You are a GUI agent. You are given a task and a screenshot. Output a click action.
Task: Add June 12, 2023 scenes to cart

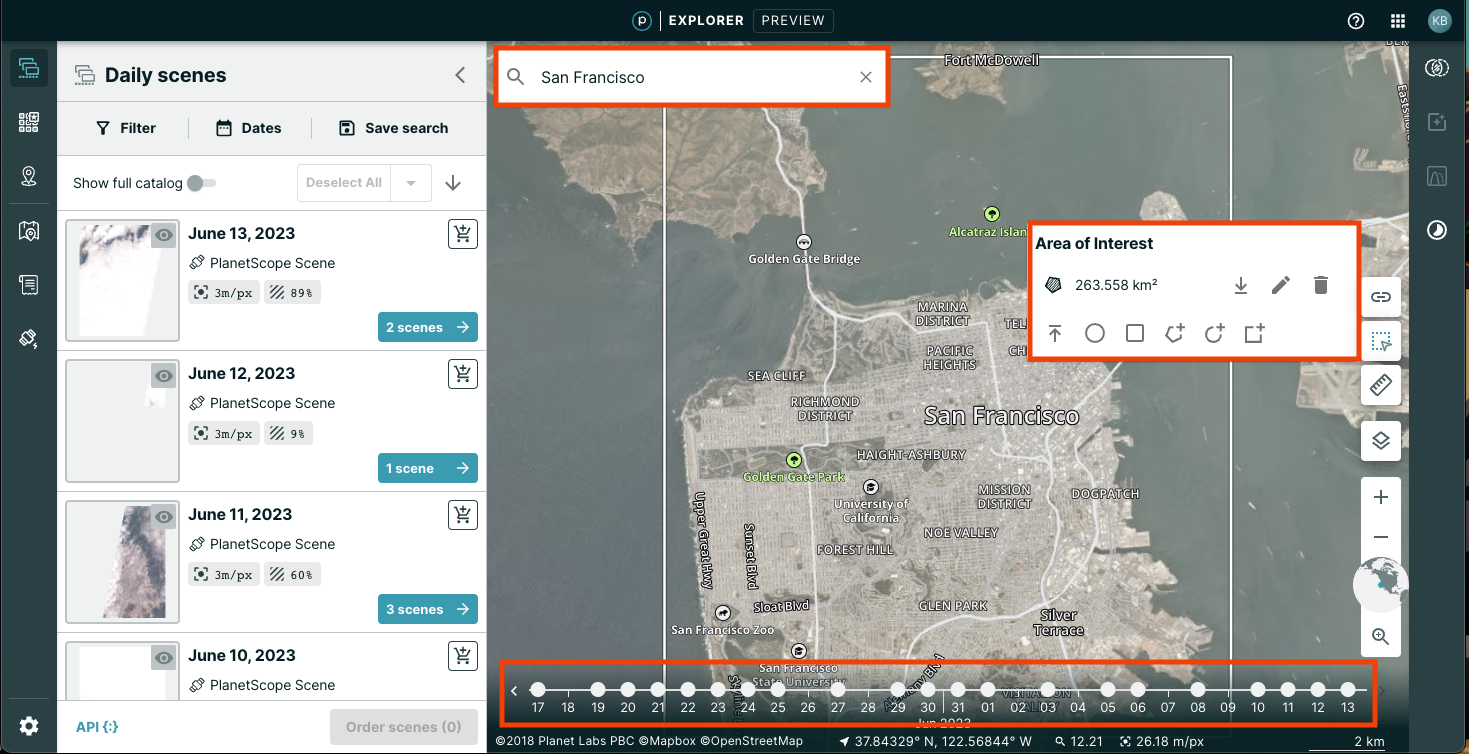(463, 374)
